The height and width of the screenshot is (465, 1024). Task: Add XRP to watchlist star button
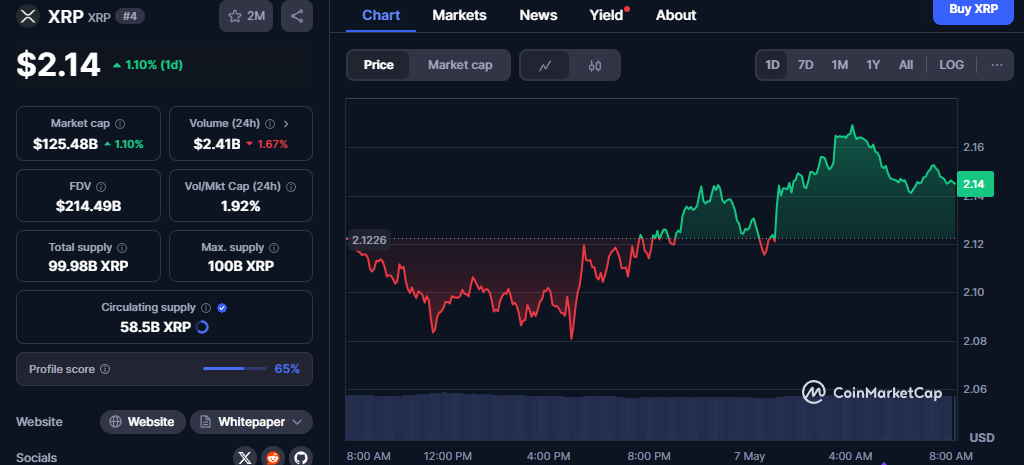click(247, 16)
